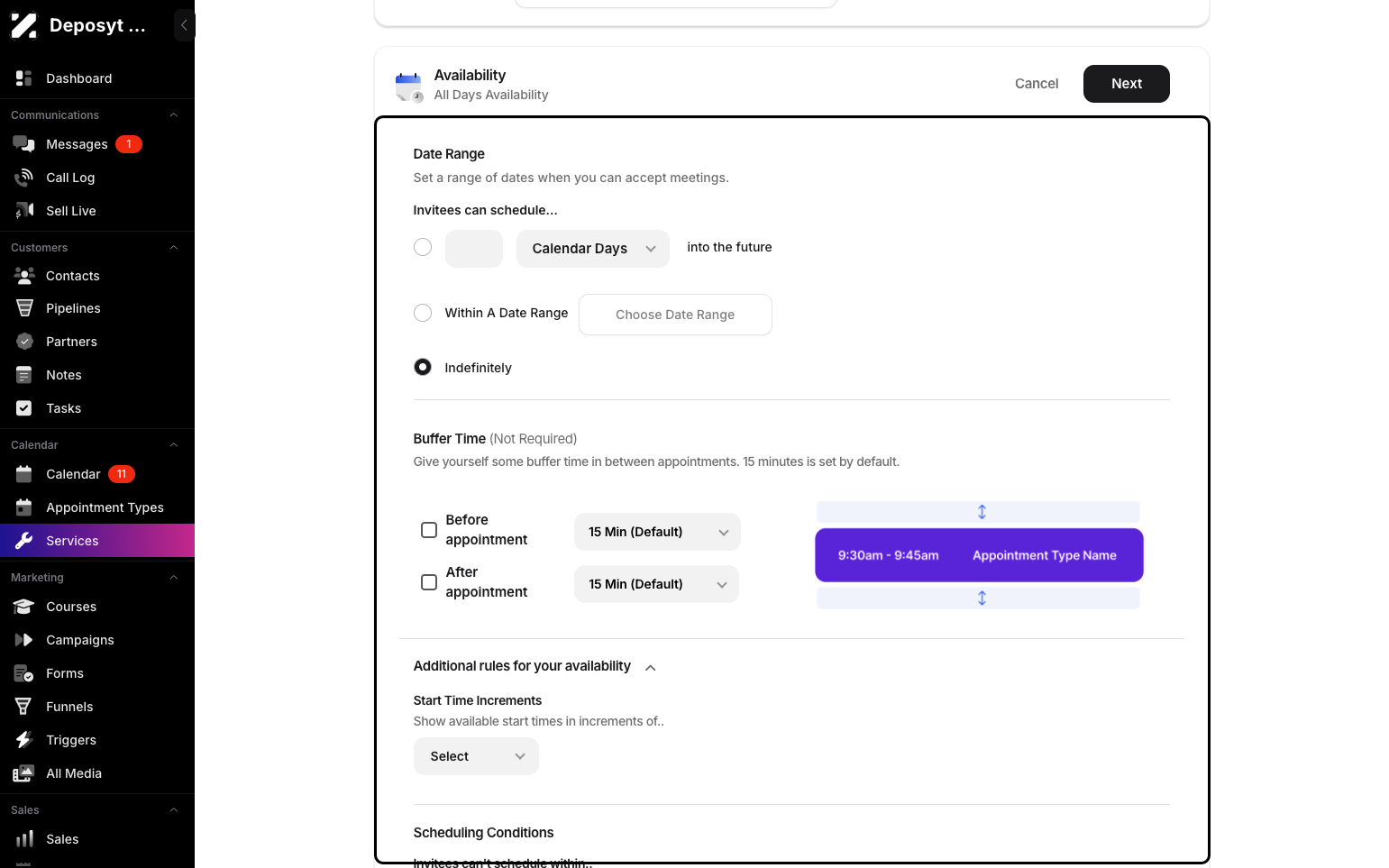Click the Messages chat bubbles icon
Viewport: 1389px width, 868px height.
point(24,144)
